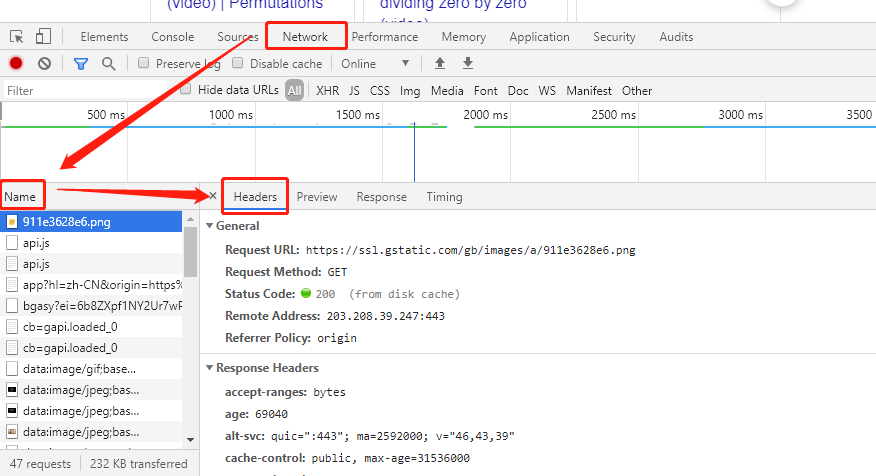Filter requests by Media
Viewport: 876px width, 476px height.
(x=447, y=91)
